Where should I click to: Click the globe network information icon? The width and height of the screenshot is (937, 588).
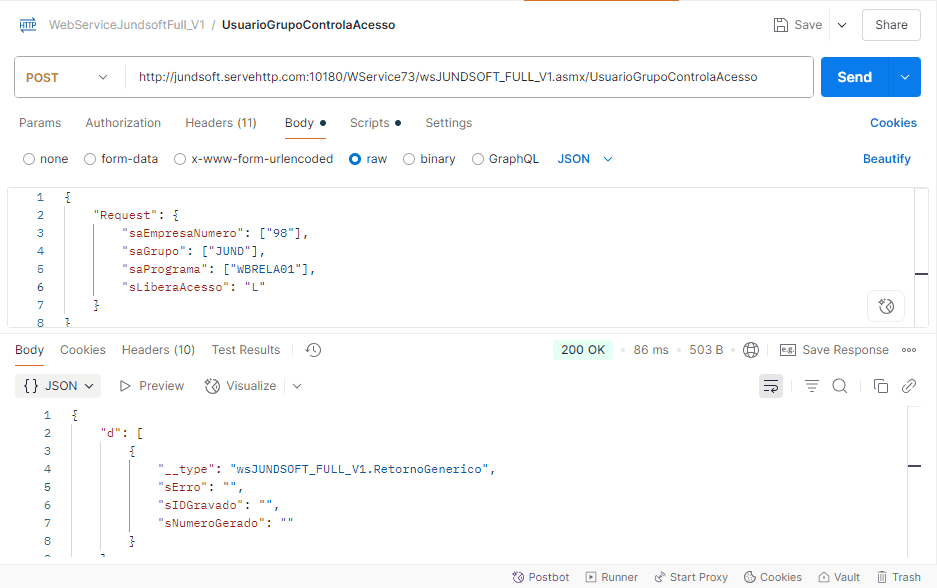[x=751, y=350]
